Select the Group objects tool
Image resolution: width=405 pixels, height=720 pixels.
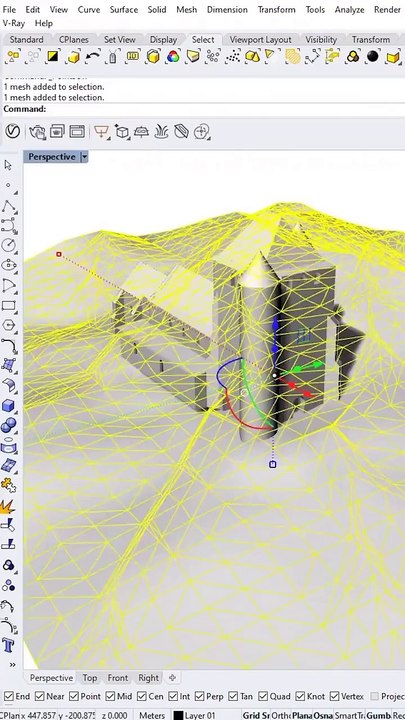point(8,565)
